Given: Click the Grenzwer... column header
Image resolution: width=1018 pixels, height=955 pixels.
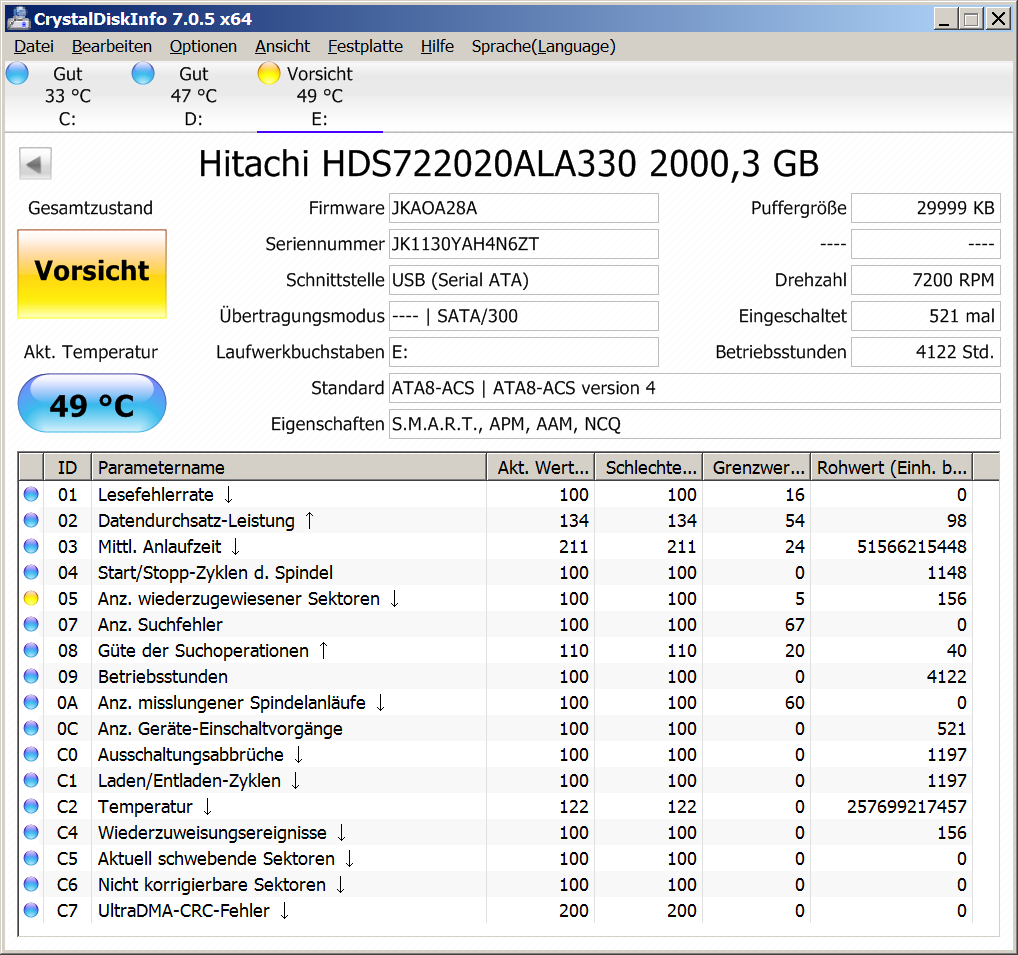Looking at the screenshot, I should coord(756,467).
